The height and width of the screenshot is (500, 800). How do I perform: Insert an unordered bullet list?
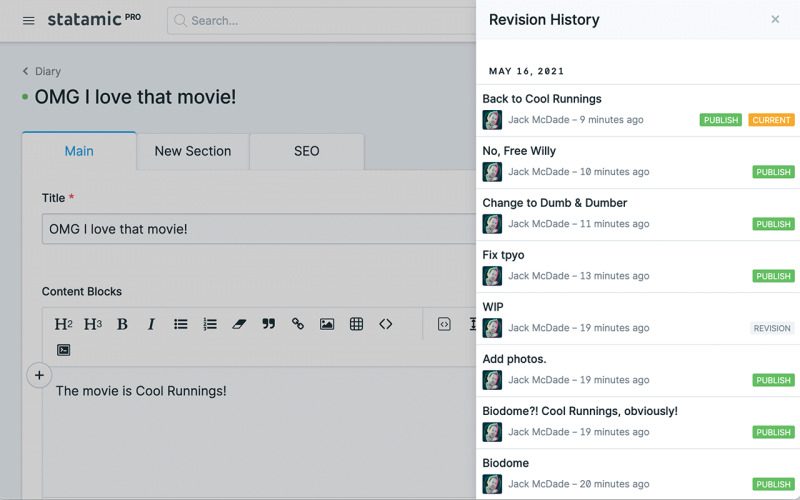point(181,324)
